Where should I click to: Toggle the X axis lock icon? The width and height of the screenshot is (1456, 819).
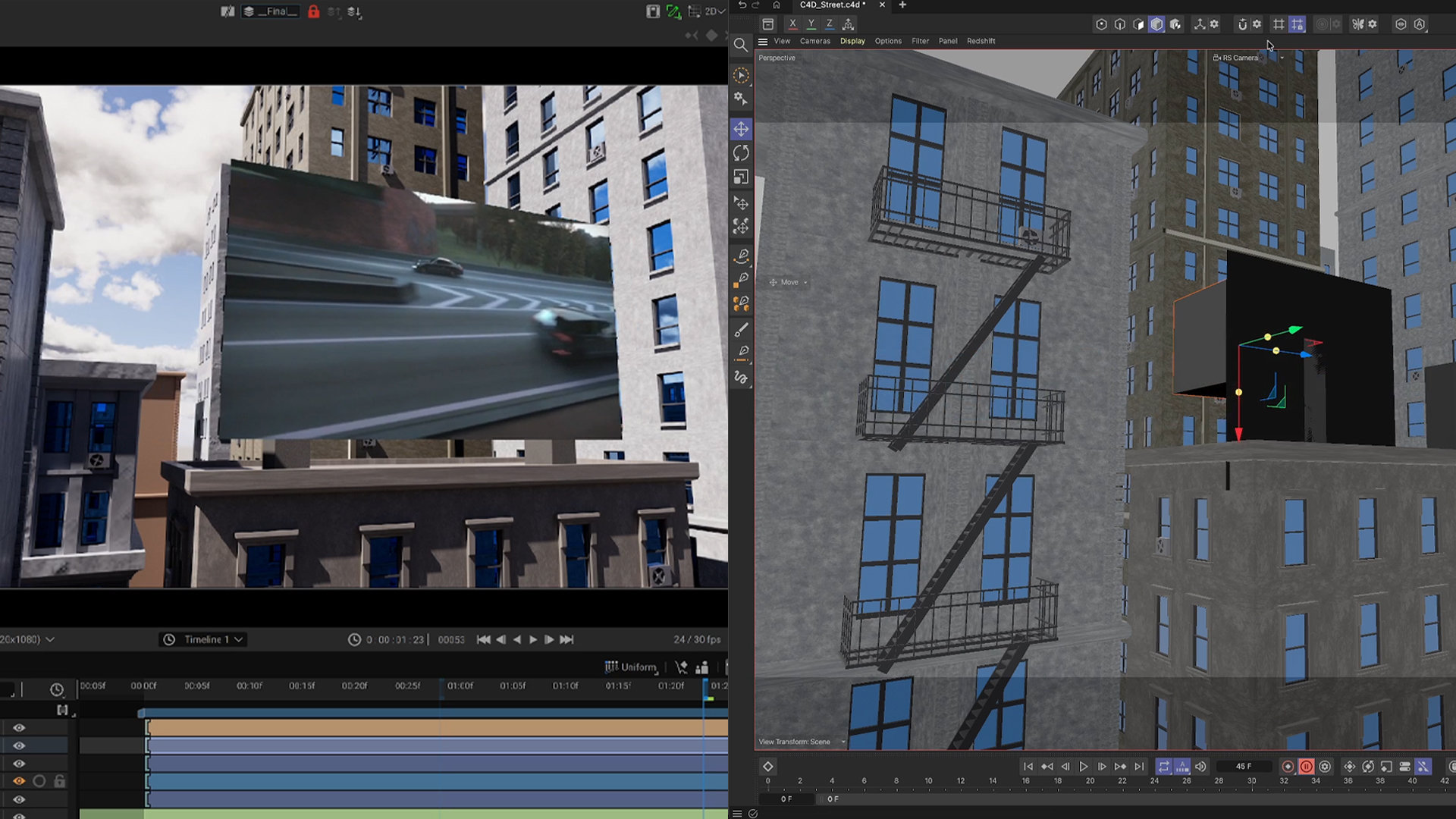tap(792, 24)
